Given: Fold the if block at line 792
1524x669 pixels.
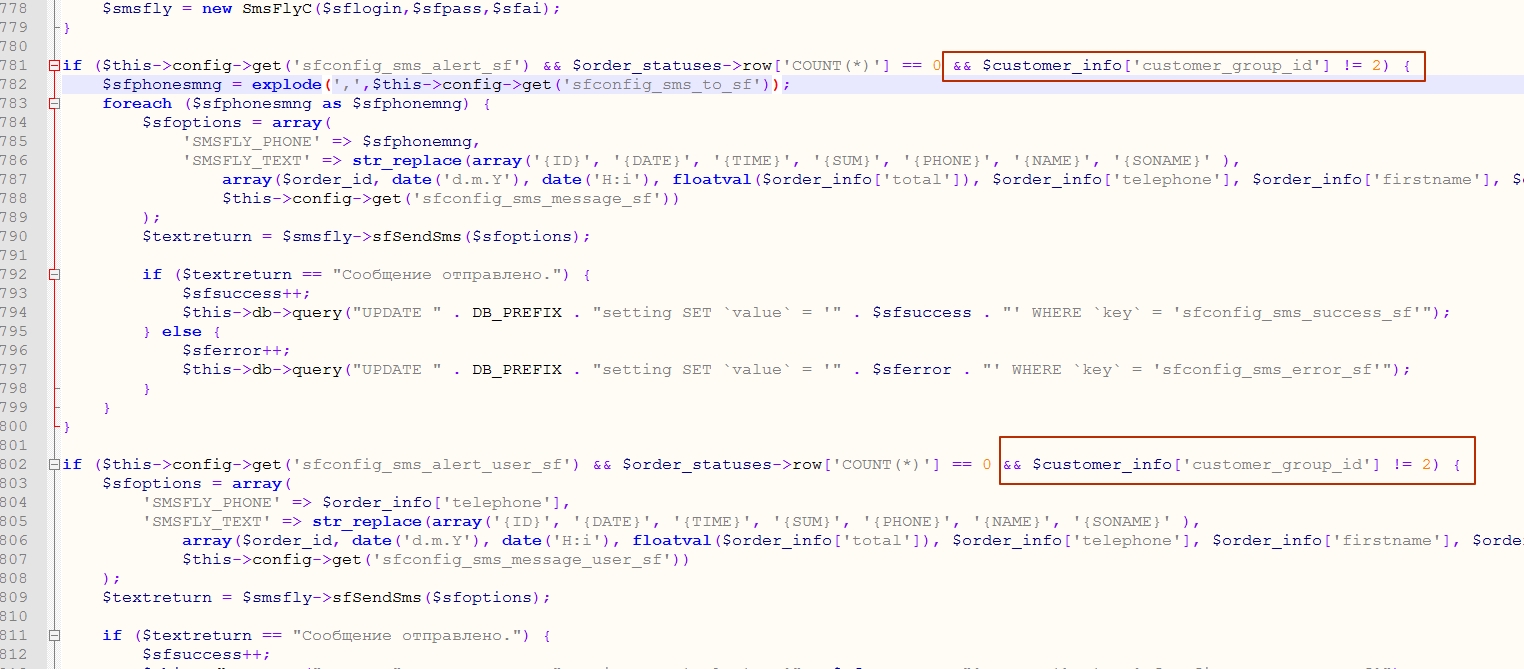Looking at the screenshot, I should pyautogui.click(x=53, y=275).
